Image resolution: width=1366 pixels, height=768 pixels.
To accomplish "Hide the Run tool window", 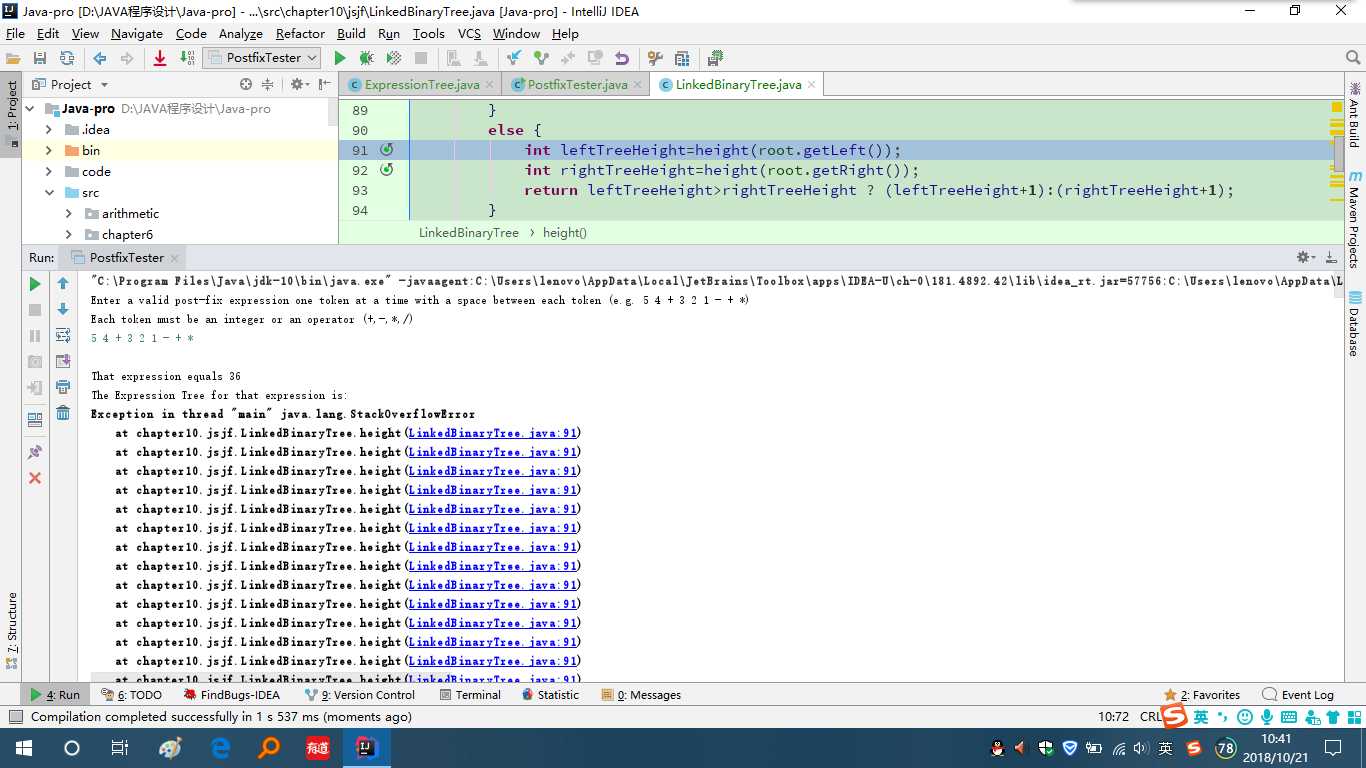I will coord(1331,258).
